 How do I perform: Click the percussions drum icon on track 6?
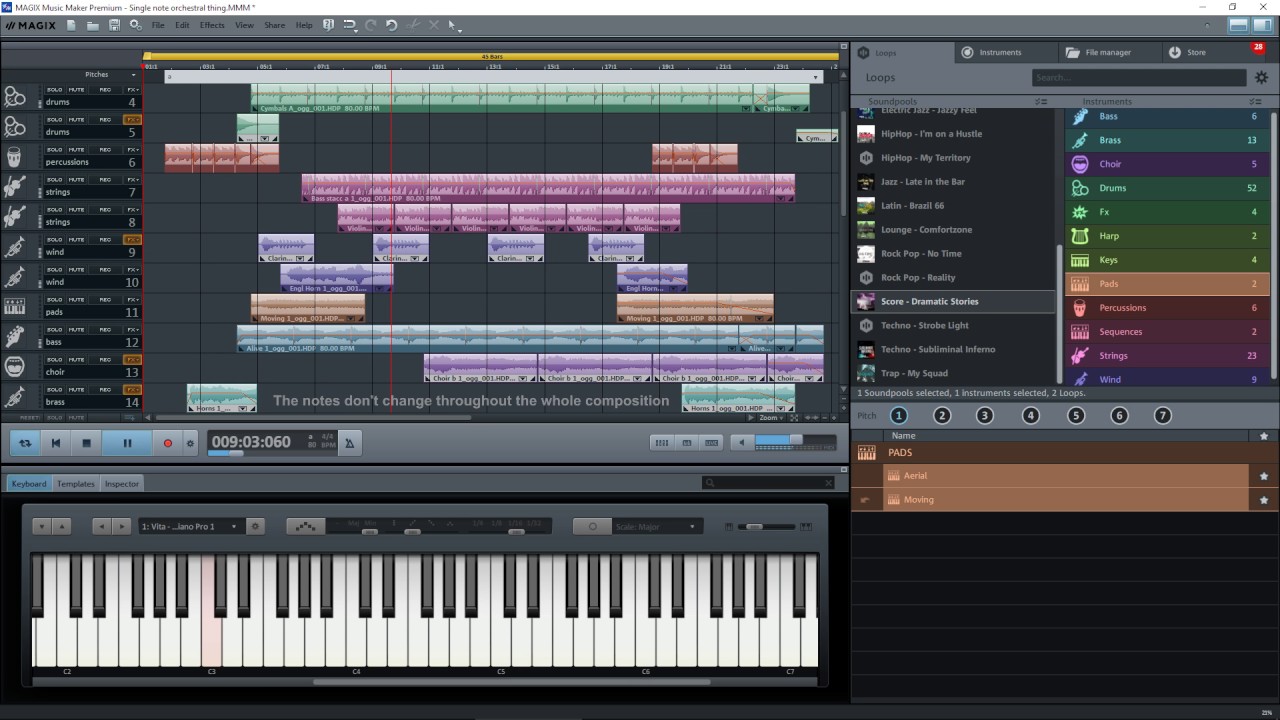[14, 157]
